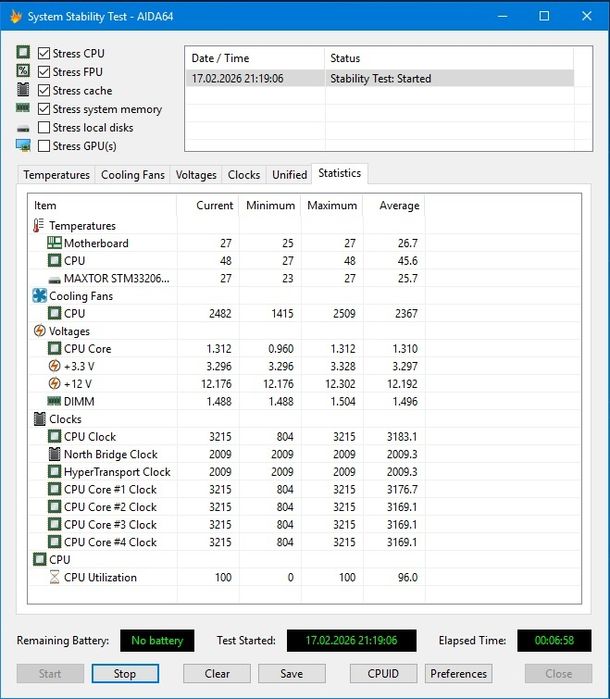The width and height of the screenshot is (610, 699).
Task: Click the AIDA64 flame icon in title bar
Action: point(16,16)
